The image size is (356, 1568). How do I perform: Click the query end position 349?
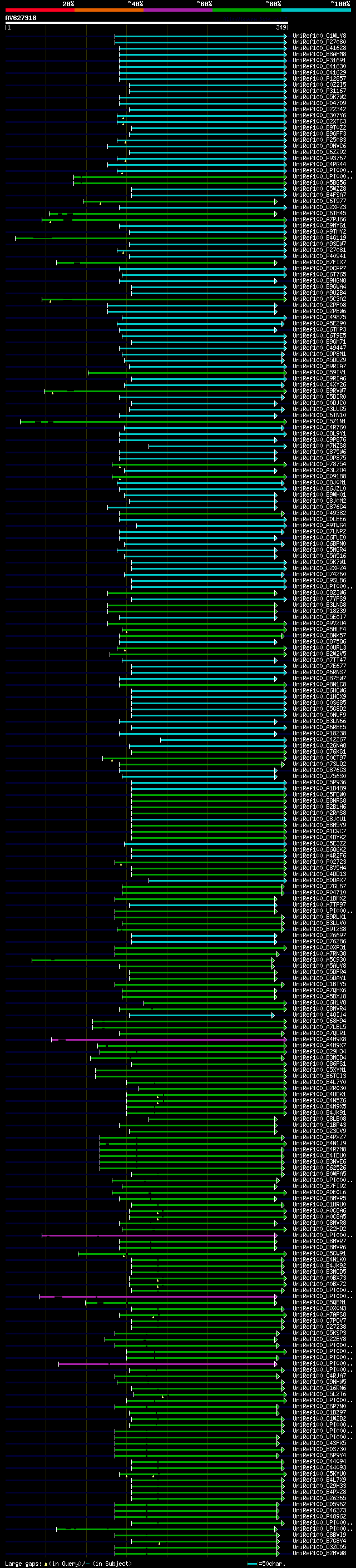(x=281, y=27)
